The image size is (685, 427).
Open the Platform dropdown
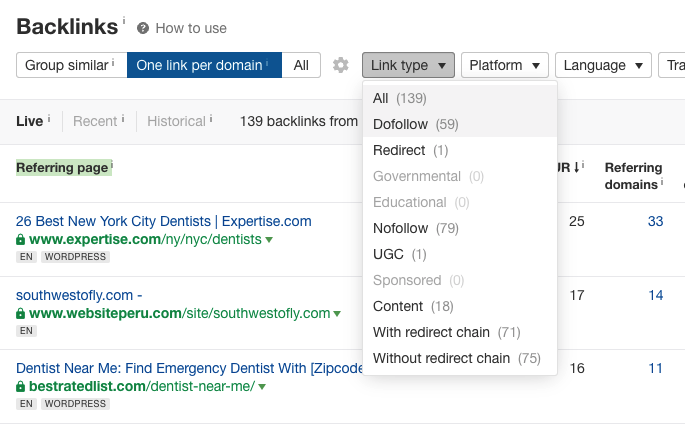coord(504,65)
